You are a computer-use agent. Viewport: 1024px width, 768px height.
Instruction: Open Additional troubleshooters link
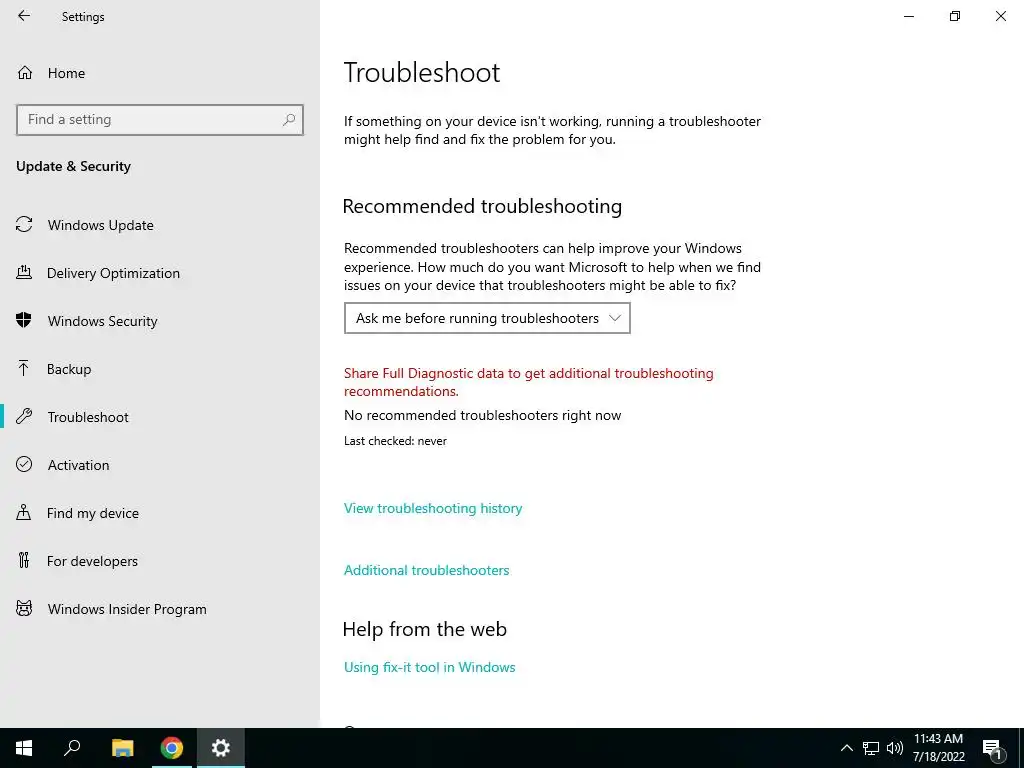[426, 570]
